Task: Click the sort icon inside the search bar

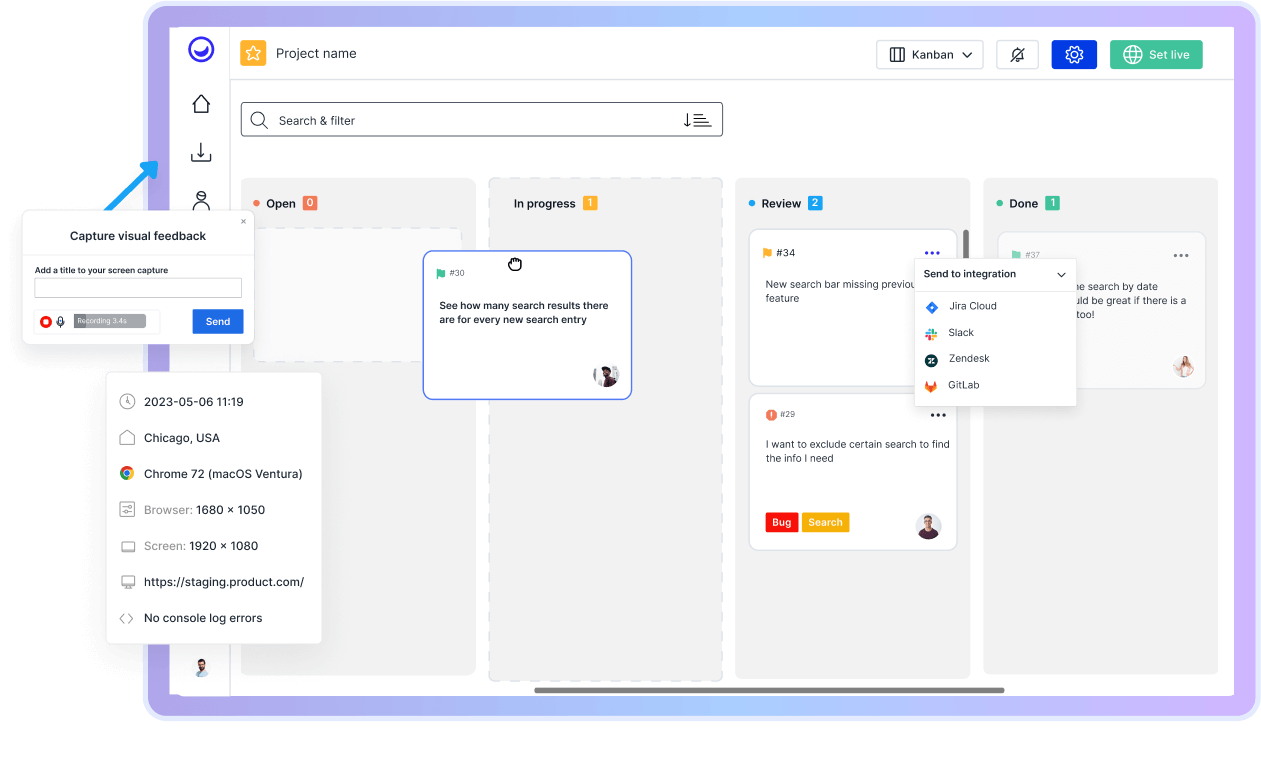Action: coord(697,119)
